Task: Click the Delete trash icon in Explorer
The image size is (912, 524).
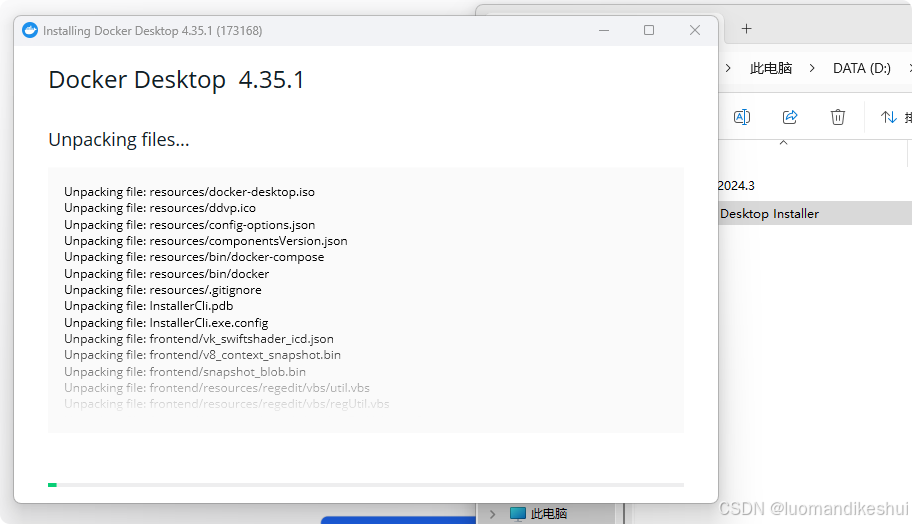Action: [x=838, y=117]
